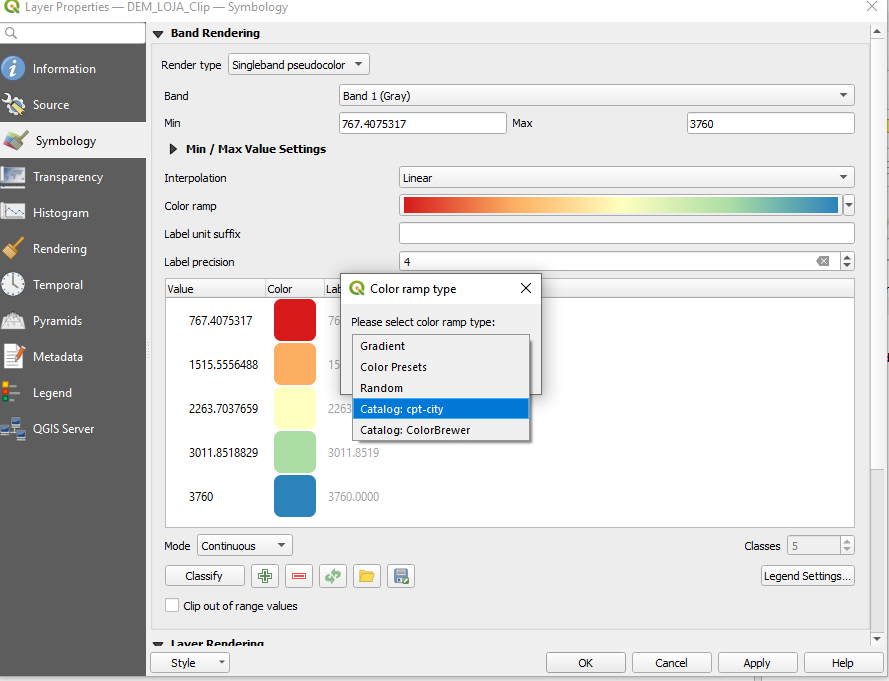Open the Histogram section in the sidebar
This screenshot has height=681, width=889.
60,213
